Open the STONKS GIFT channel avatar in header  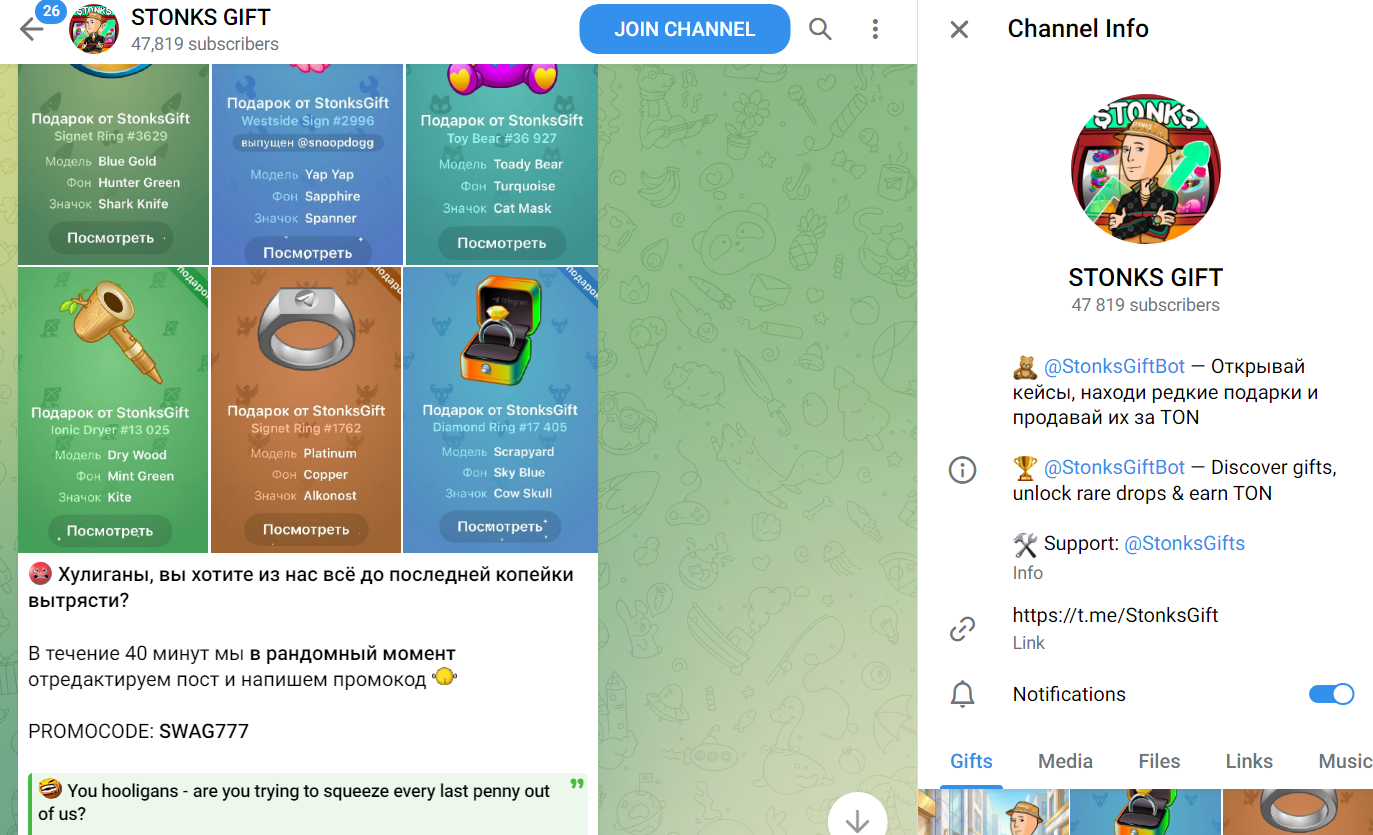pos(94,29)
